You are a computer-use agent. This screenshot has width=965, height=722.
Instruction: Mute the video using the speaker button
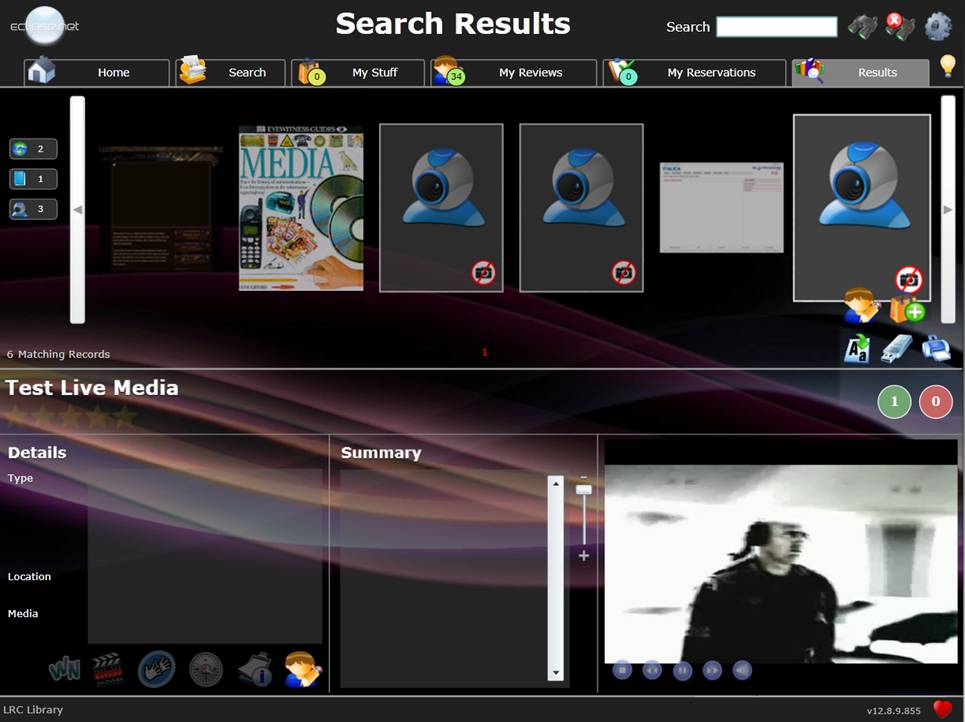742,670
